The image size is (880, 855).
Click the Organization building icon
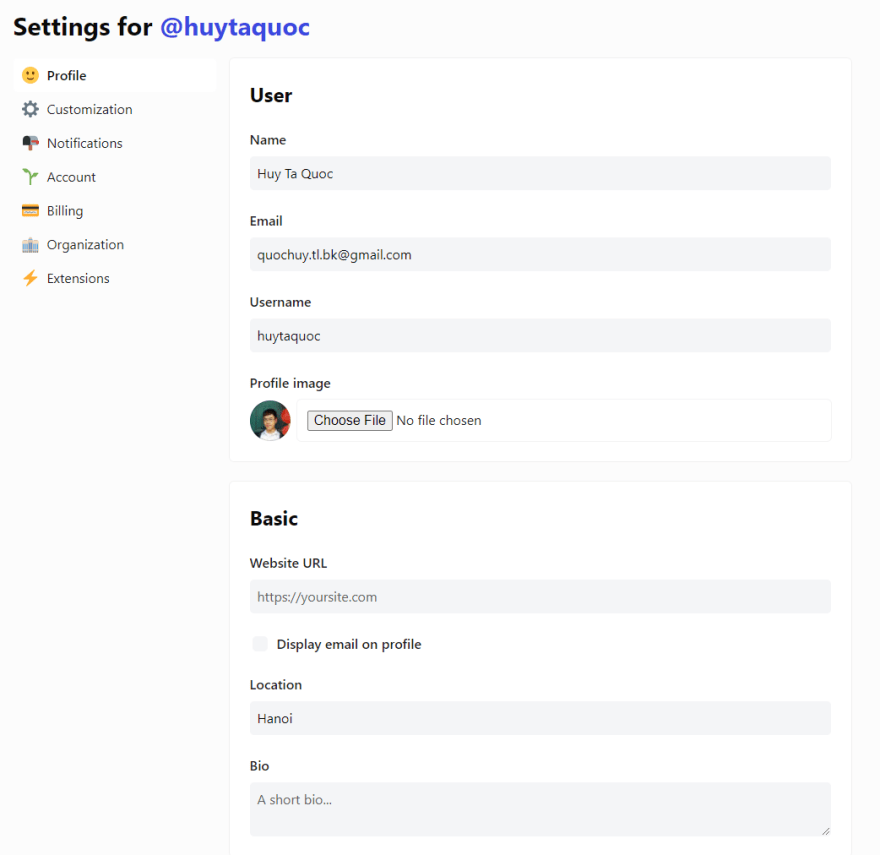pos(30,245)
